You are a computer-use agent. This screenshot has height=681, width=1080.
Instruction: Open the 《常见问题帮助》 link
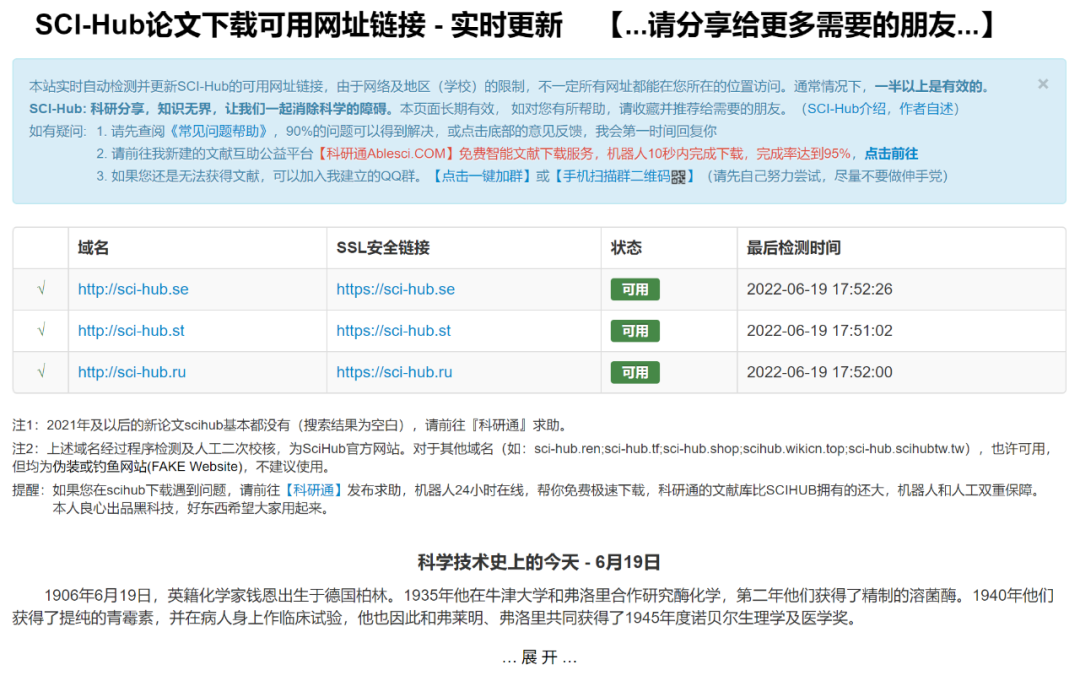(219, 131)
